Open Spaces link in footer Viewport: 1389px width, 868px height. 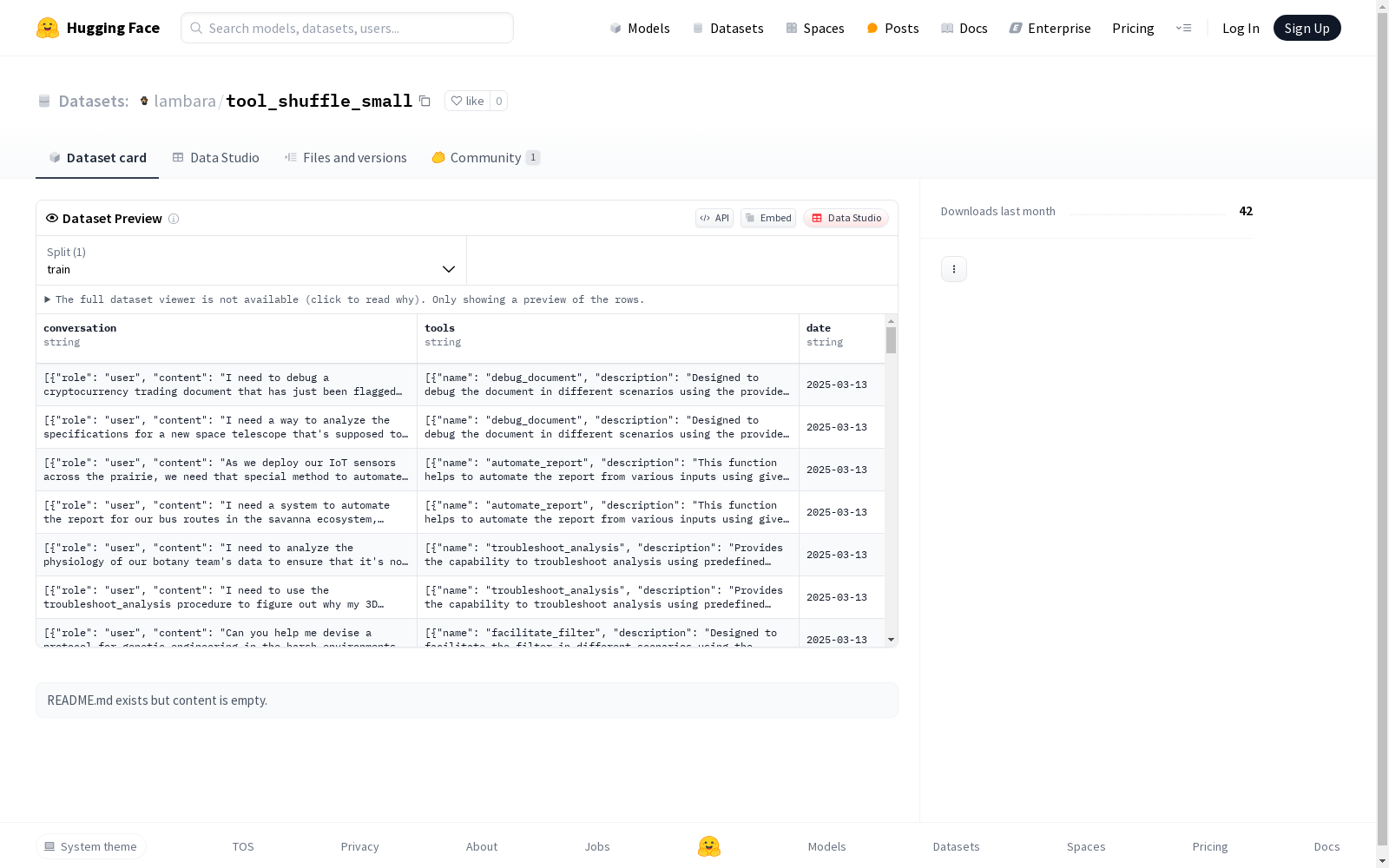(1086, 846)
